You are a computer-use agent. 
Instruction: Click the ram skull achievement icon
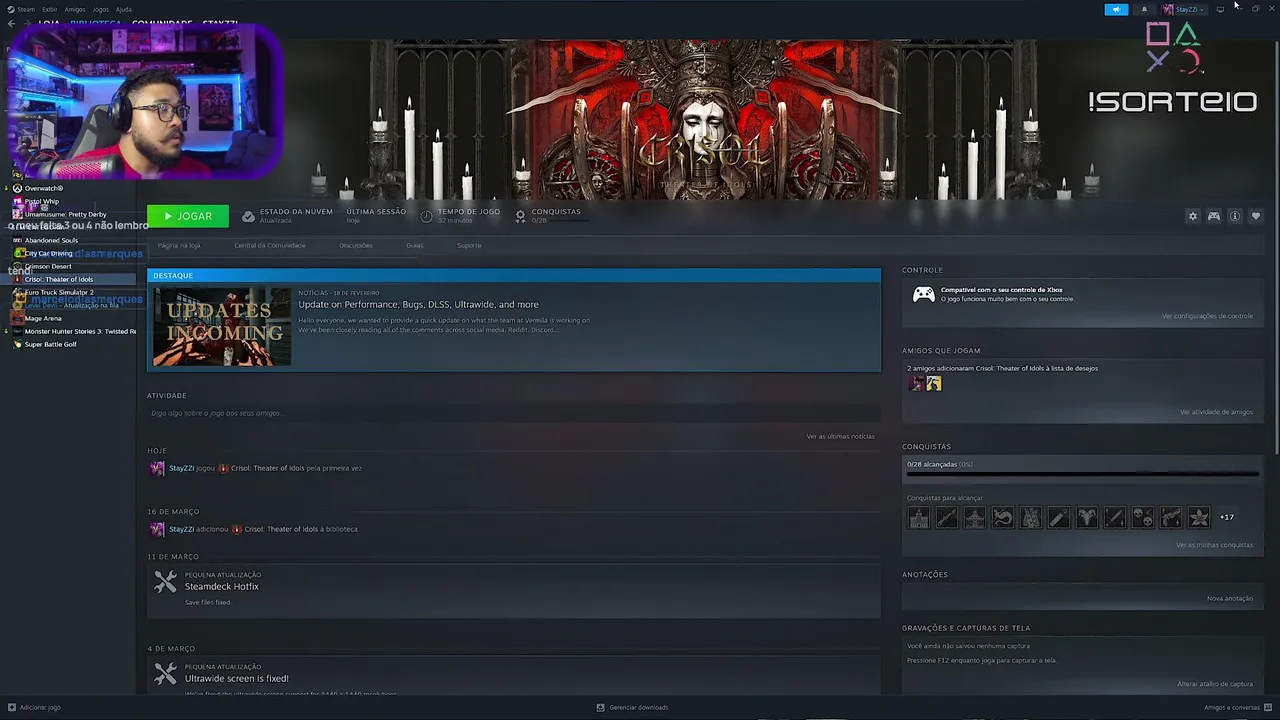click(1086, 517)
